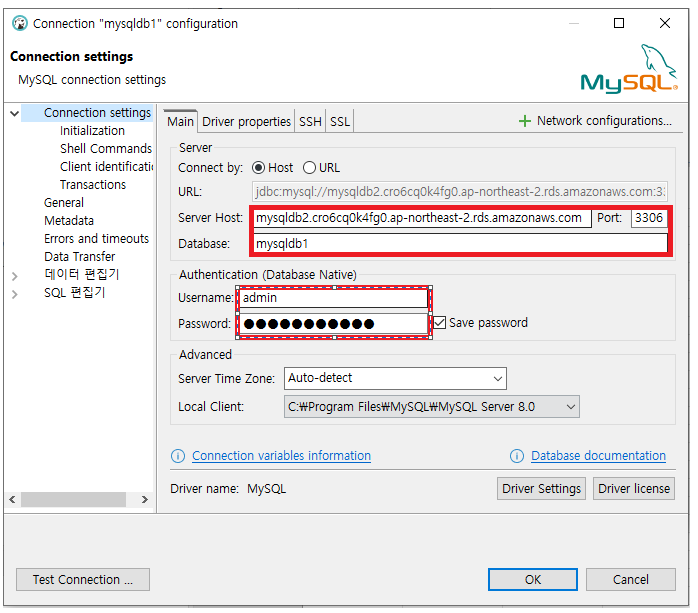Click the info icon beside Connection variables information
The height and width of the screenshot is (613, 698).
178,456
